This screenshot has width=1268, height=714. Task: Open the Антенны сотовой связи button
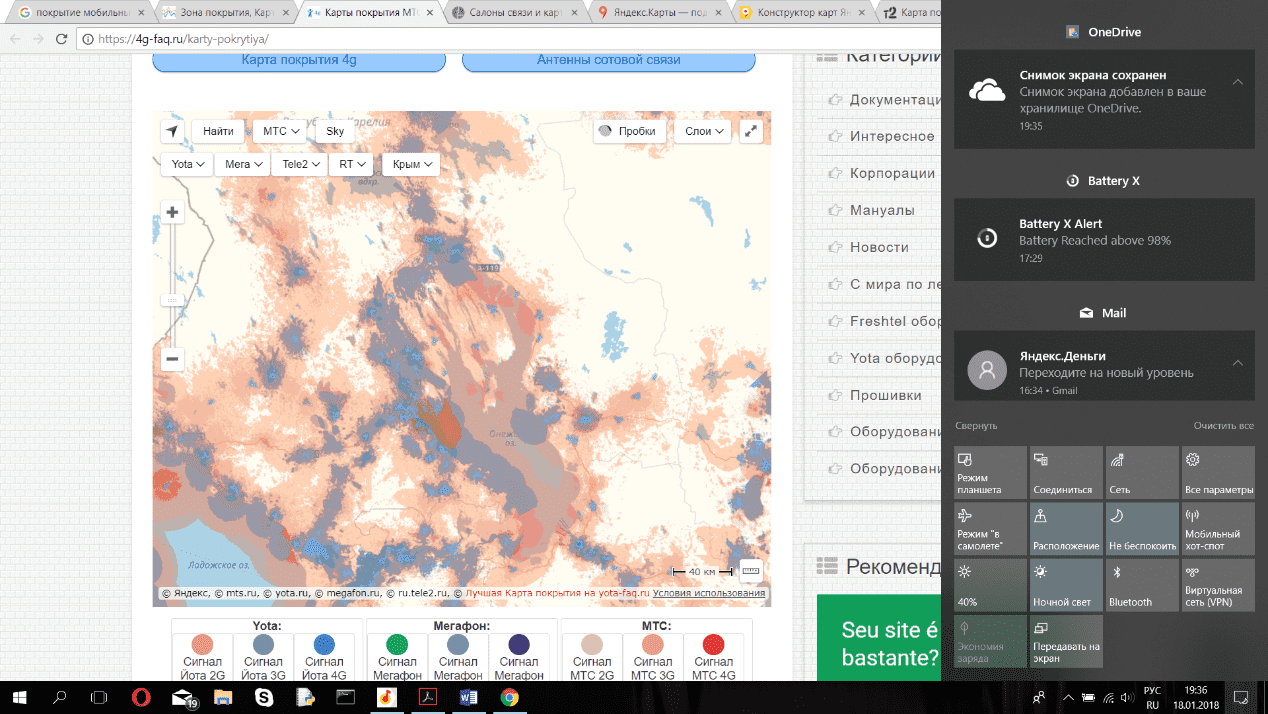tap(608, 60)
